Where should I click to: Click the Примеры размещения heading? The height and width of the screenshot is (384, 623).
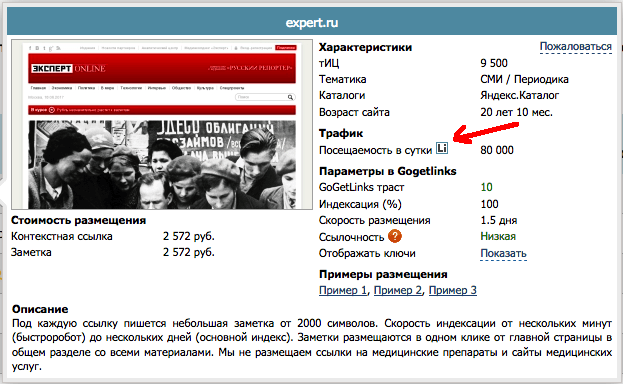point(383,274)
